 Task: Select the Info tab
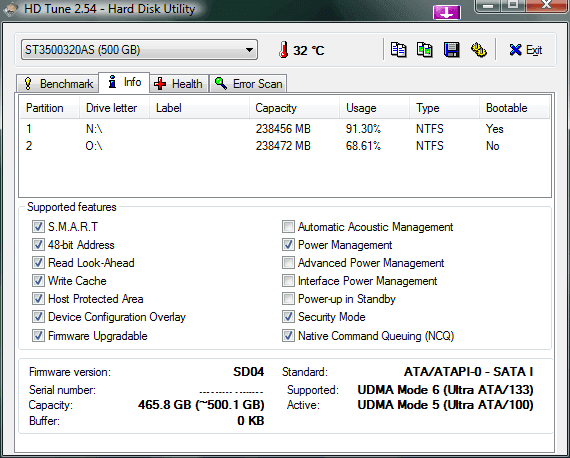point(124,82)
